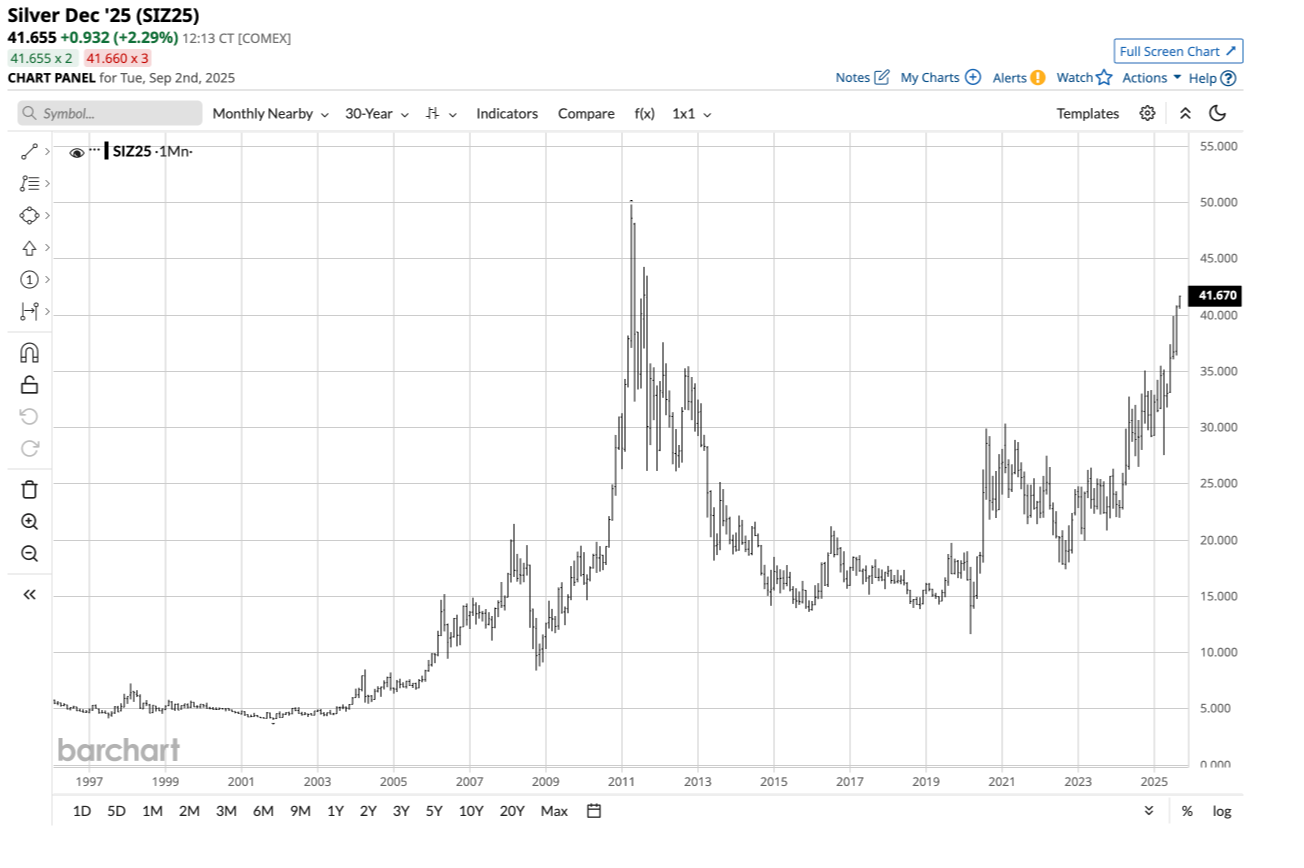
Task: Expand Fibonacci tool submenu arrow
Action: coord(47,183)
